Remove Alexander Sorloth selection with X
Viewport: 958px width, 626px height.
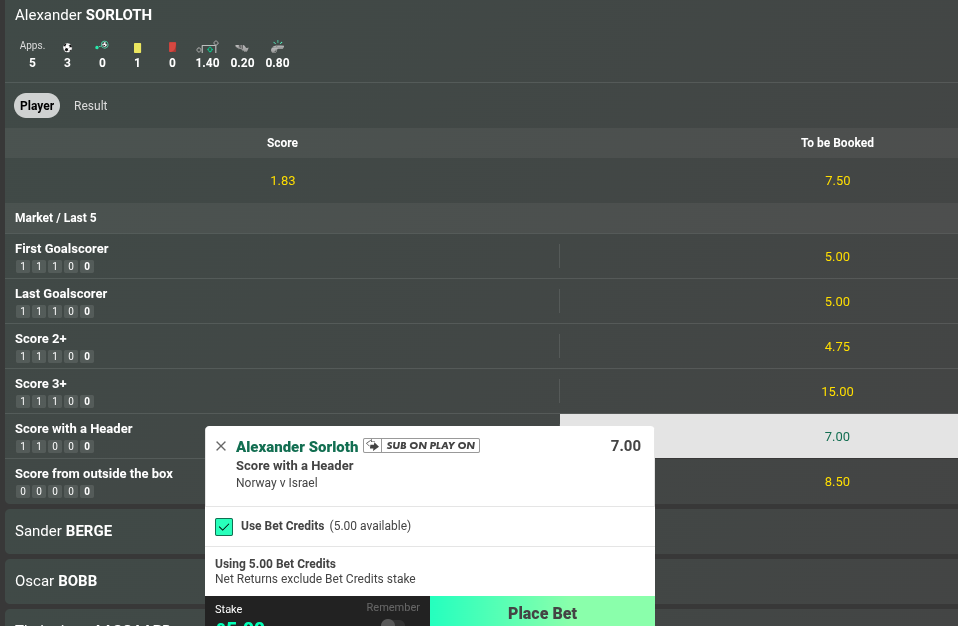(x=221, y=446)
